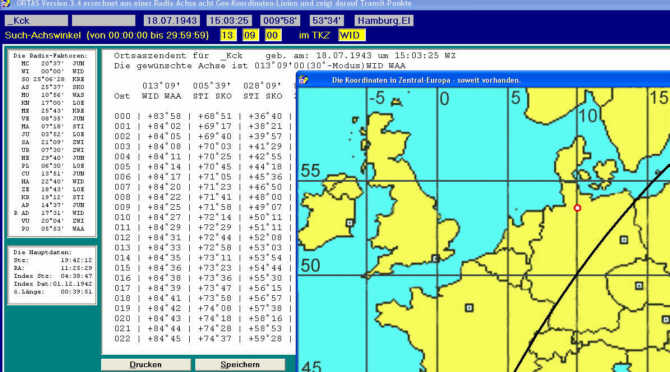Click the Hamburg.El place field
This screenshot has height=372, width=670.
(384, 21)
